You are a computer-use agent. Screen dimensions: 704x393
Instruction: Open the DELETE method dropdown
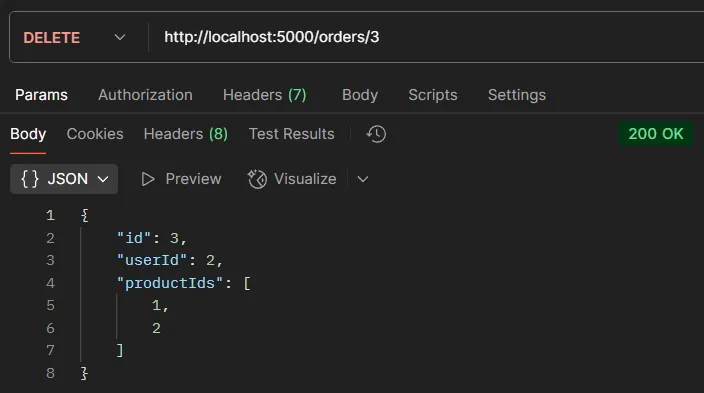[x=74, y=37]
